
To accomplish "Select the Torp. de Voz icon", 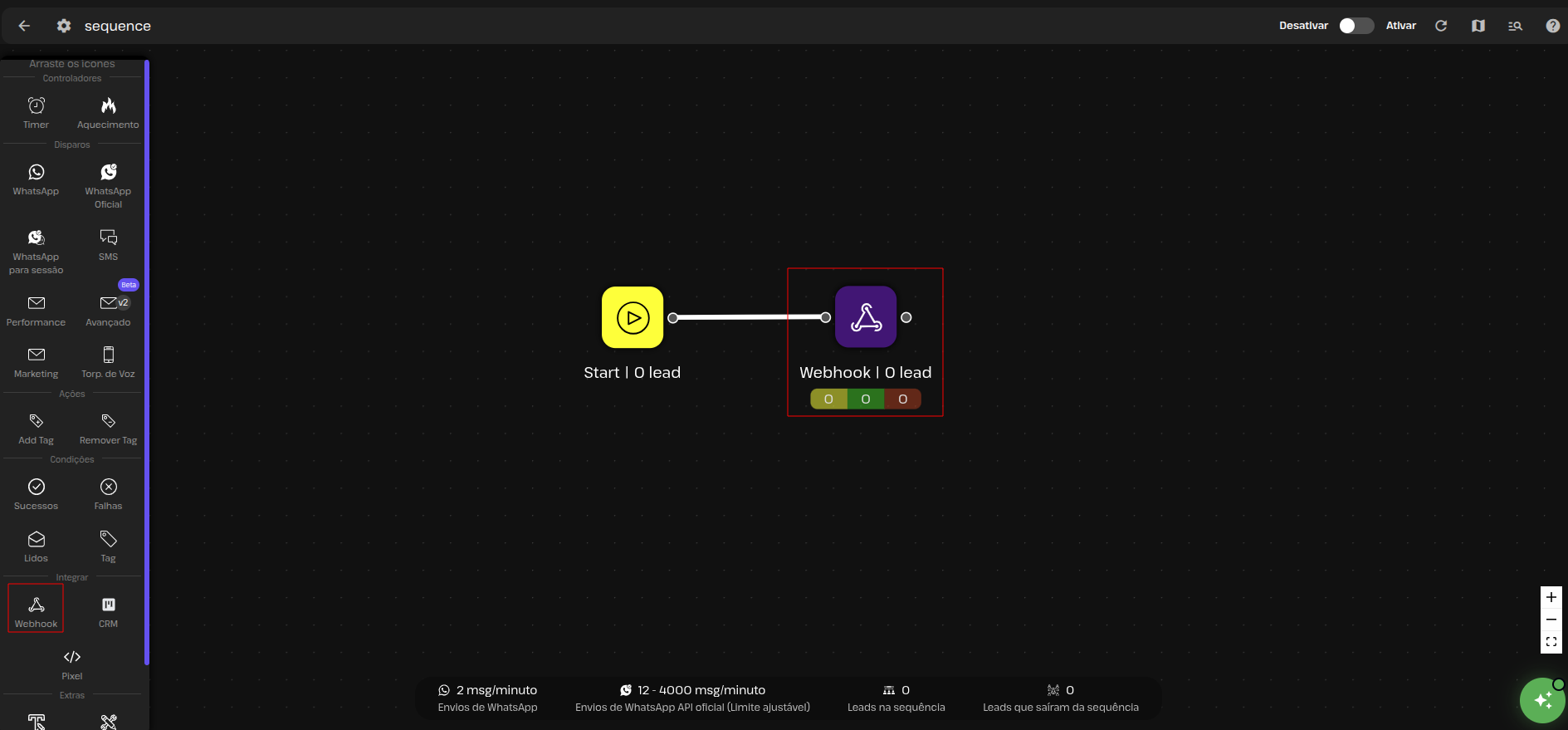I will click(108, 355).
